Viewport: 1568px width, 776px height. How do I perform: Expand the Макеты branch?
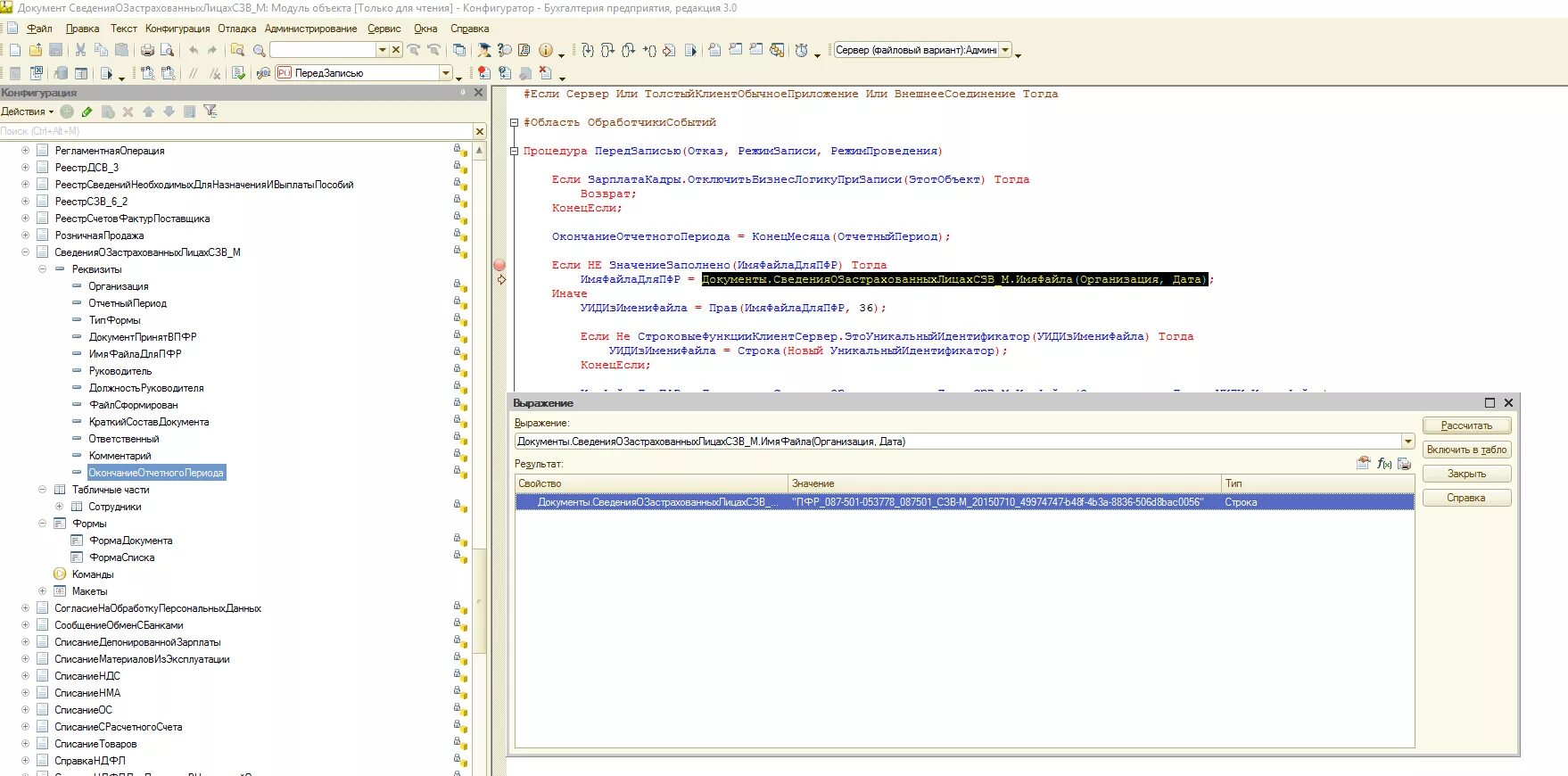(42, 591)
